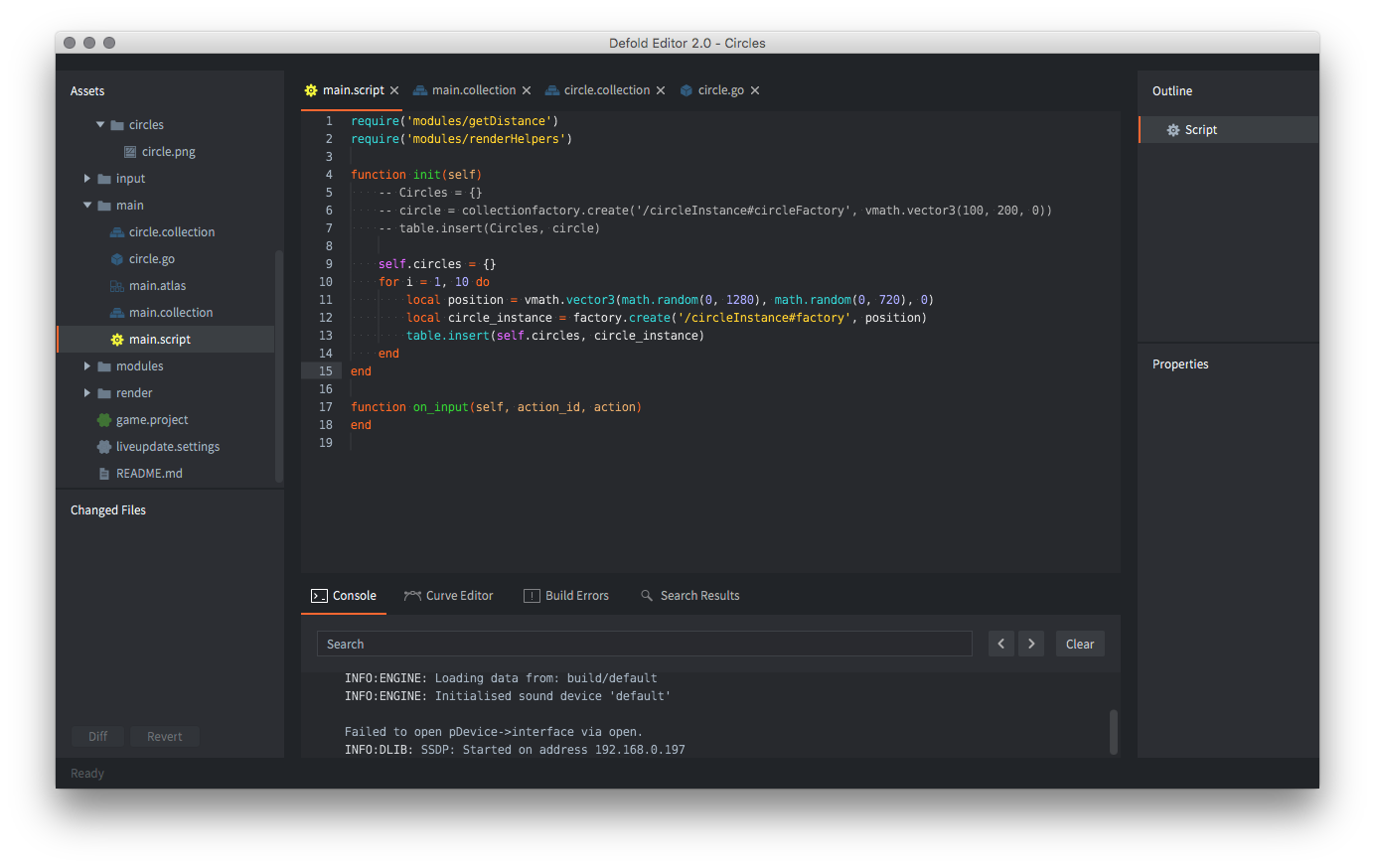Go to previous console search match
Image resolution: width=1375 pixels, height=868 pixels.
tap(1001, 645)
